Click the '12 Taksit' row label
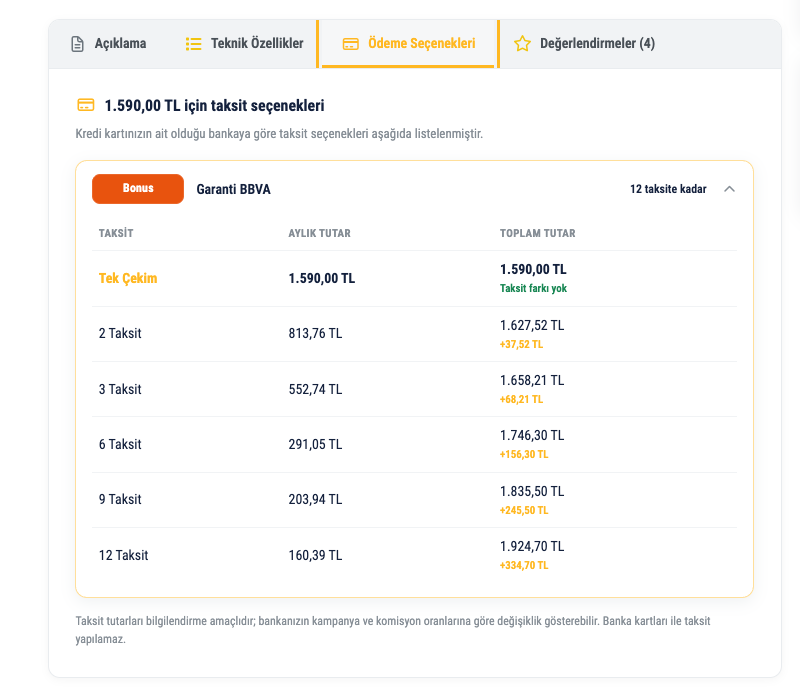800x696 pixels. click(123, 555)
